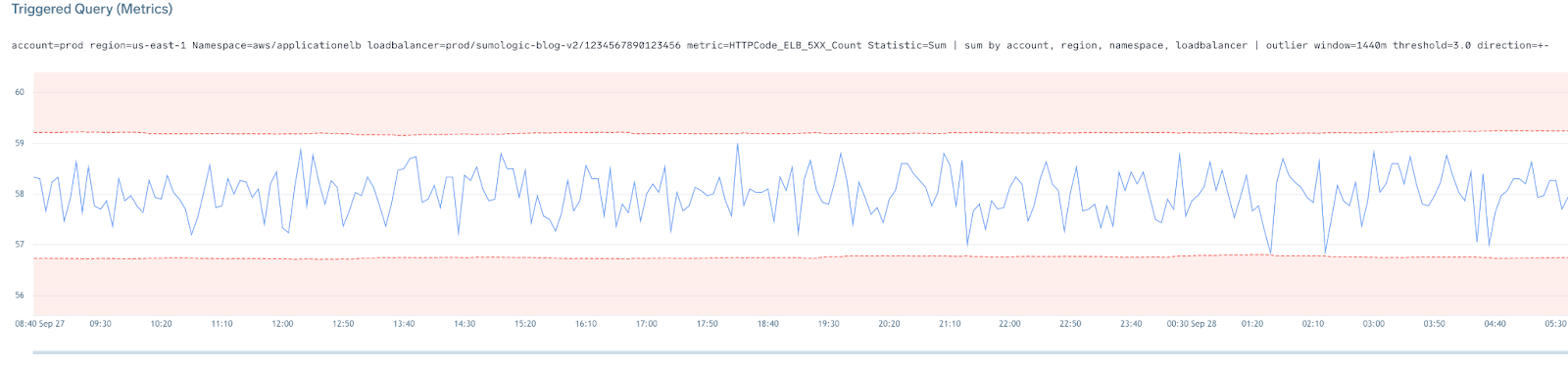Click the 17:00 time axis label
Image resolution: width=1568 pixels, height=368 pixels.
647,324
